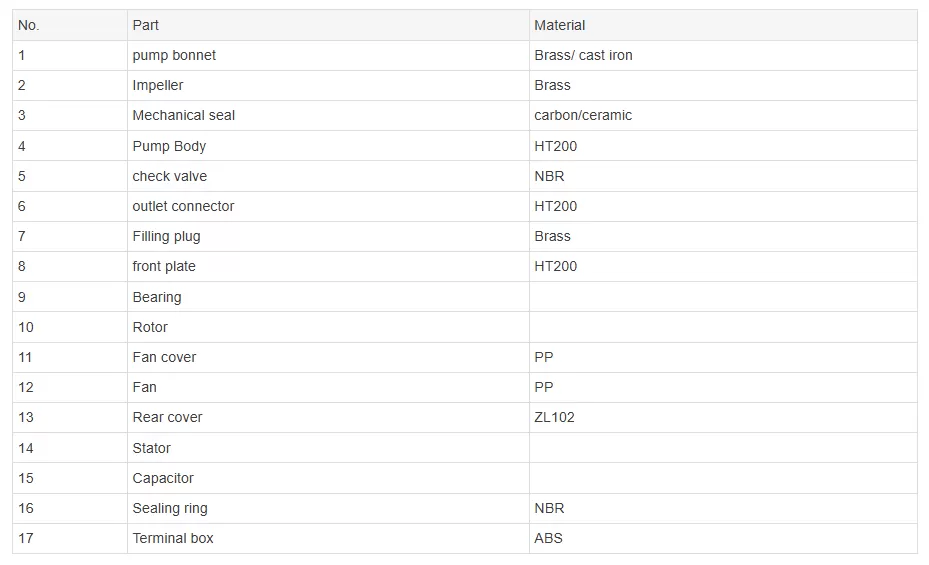Select the "Fan cover" cell

[164, 357]
